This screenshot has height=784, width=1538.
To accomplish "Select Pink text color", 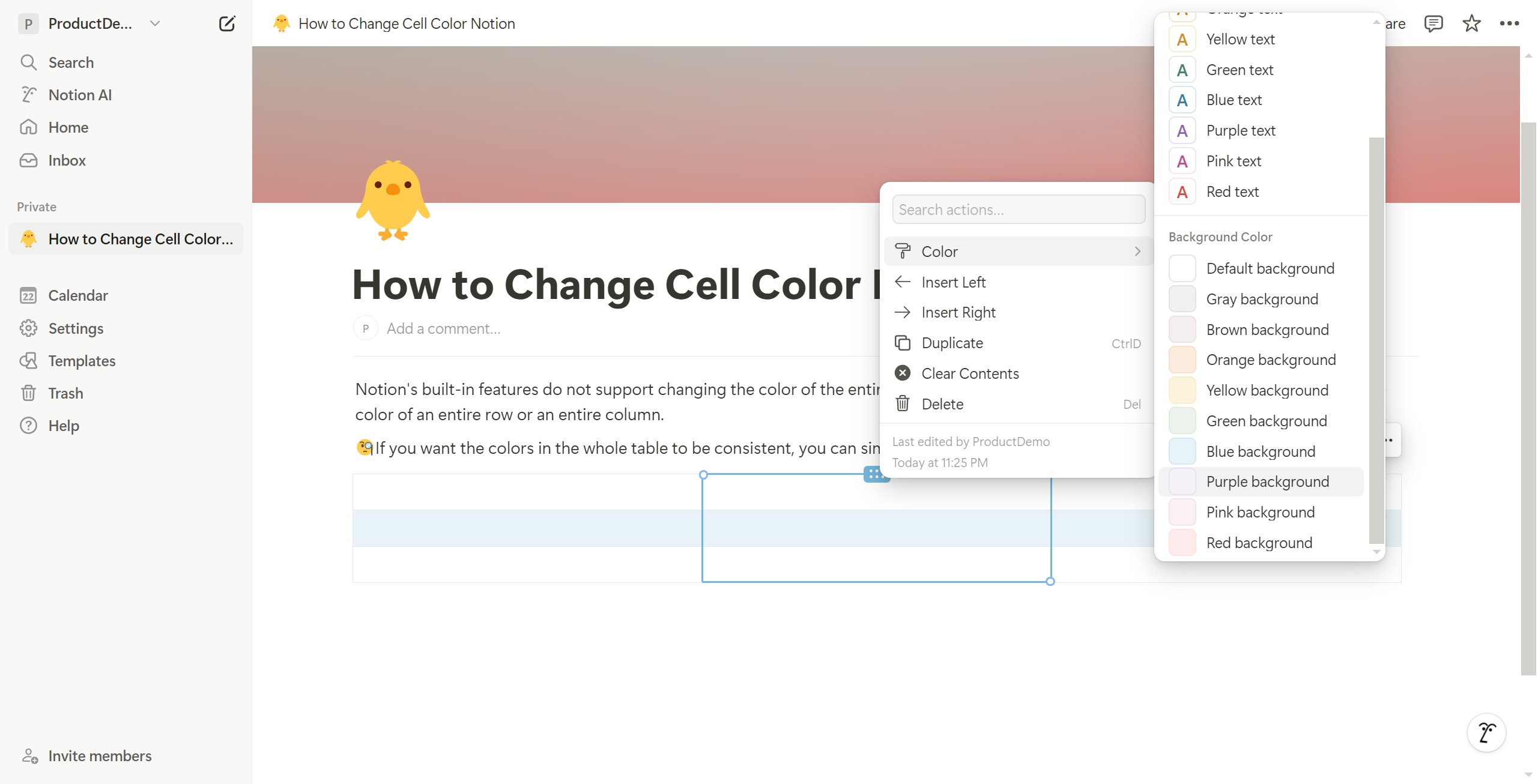I will (x=1261, y=161).
